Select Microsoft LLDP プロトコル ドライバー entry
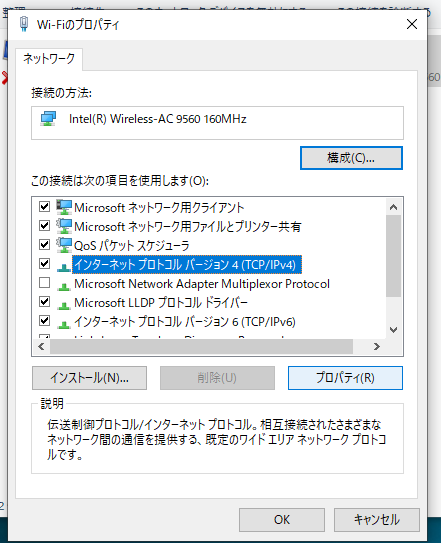This screenshot has height=543, width=441. pos(161,303)
